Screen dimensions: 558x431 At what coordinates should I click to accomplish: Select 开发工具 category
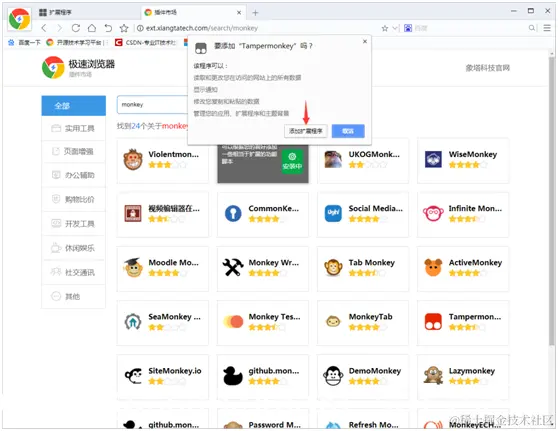74,224
